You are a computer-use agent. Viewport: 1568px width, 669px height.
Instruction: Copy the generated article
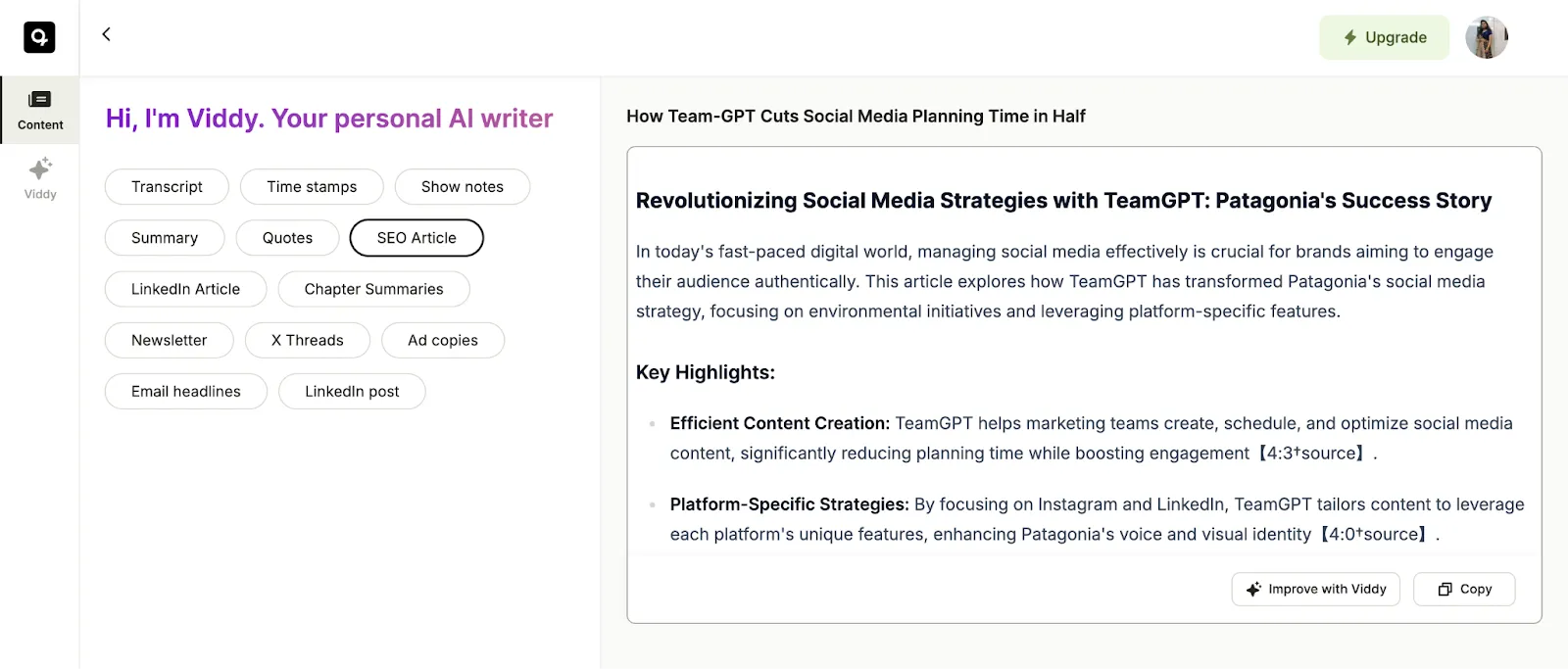point(1464,589)
